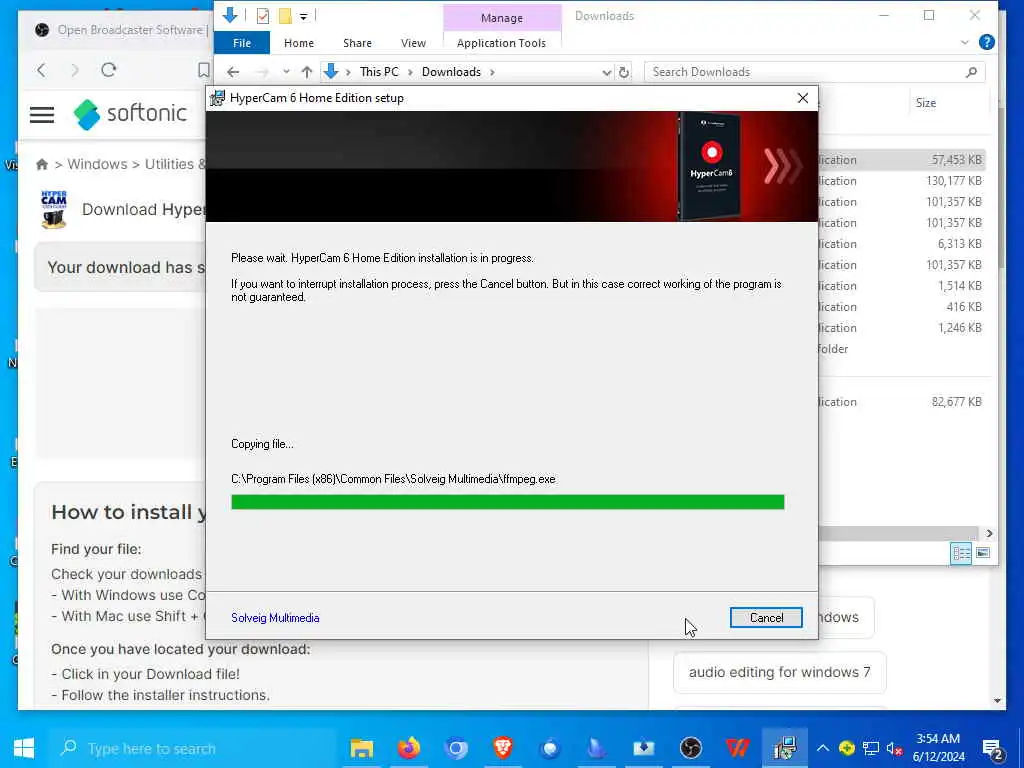Switch to the View ribbon tab
The height and width of the screenshot is (768, 1024).
tap(413, 43)
